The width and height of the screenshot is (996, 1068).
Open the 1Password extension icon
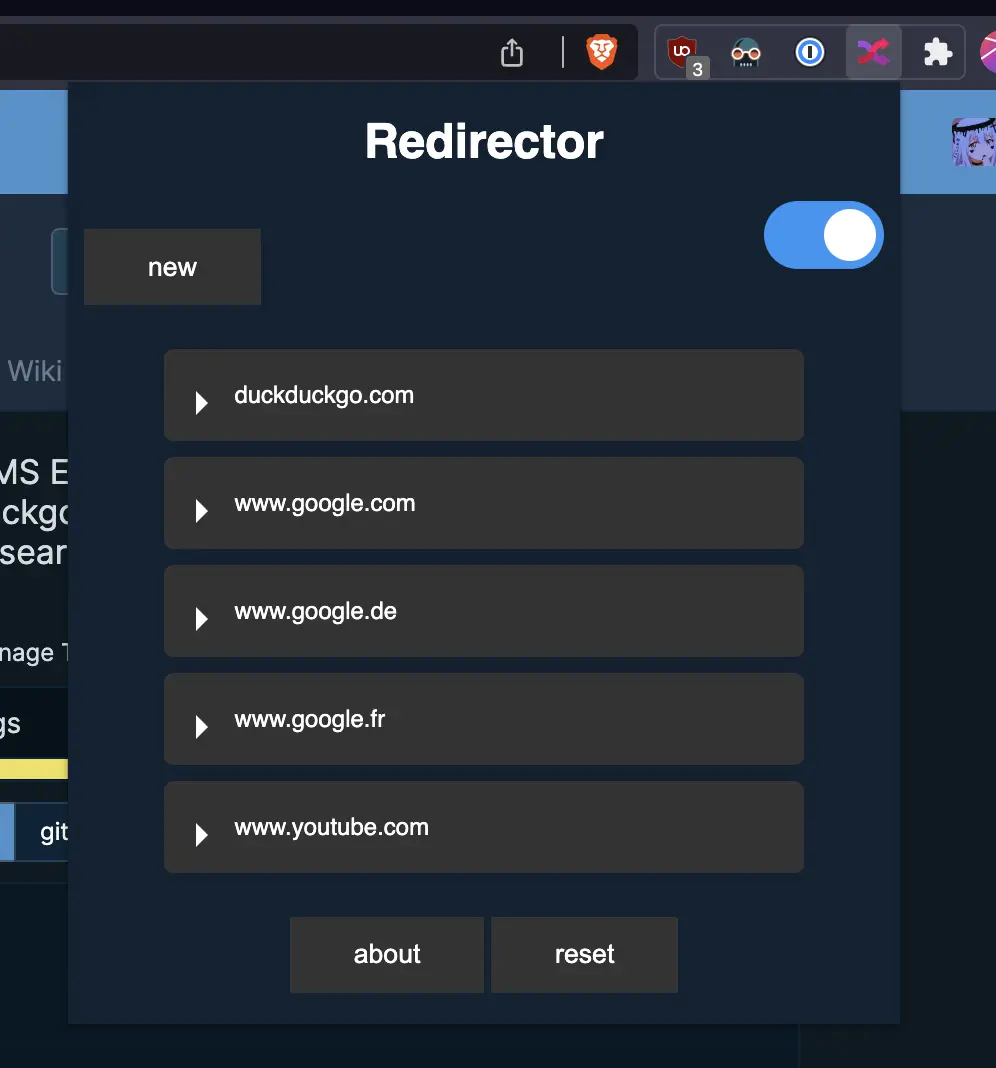click(x=809, y=52)
